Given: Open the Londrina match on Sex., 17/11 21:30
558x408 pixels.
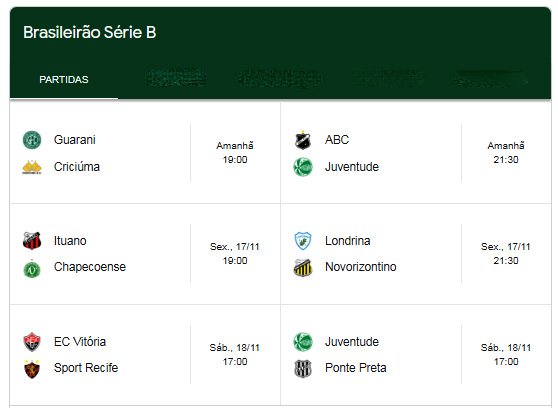Looking at the screenshot, I should pyautogui.click(x=416, y=254).
